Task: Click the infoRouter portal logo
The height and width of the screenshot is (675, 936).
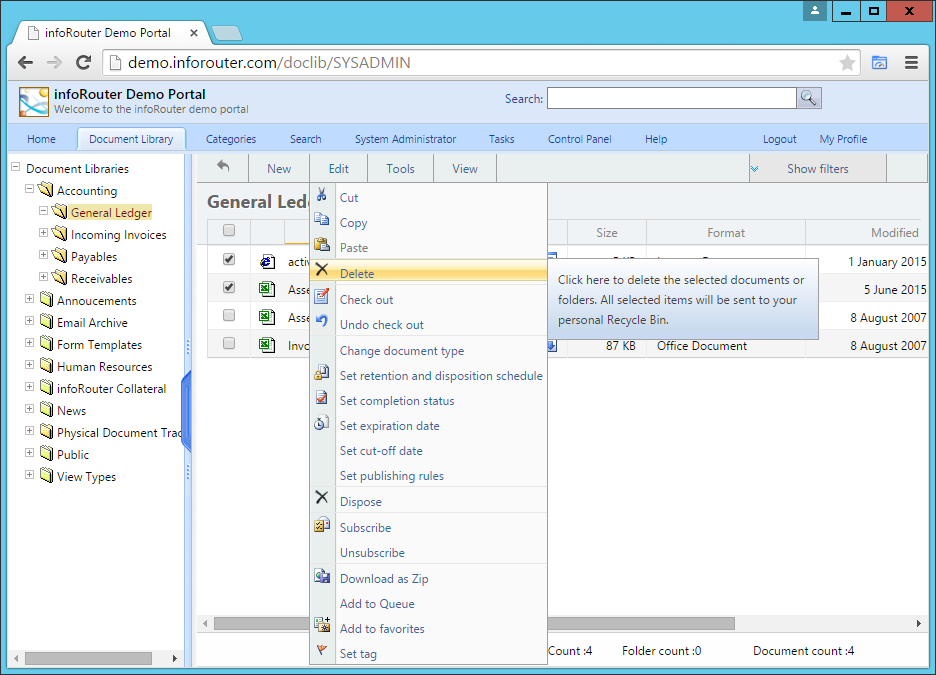Action: (33, 101)
